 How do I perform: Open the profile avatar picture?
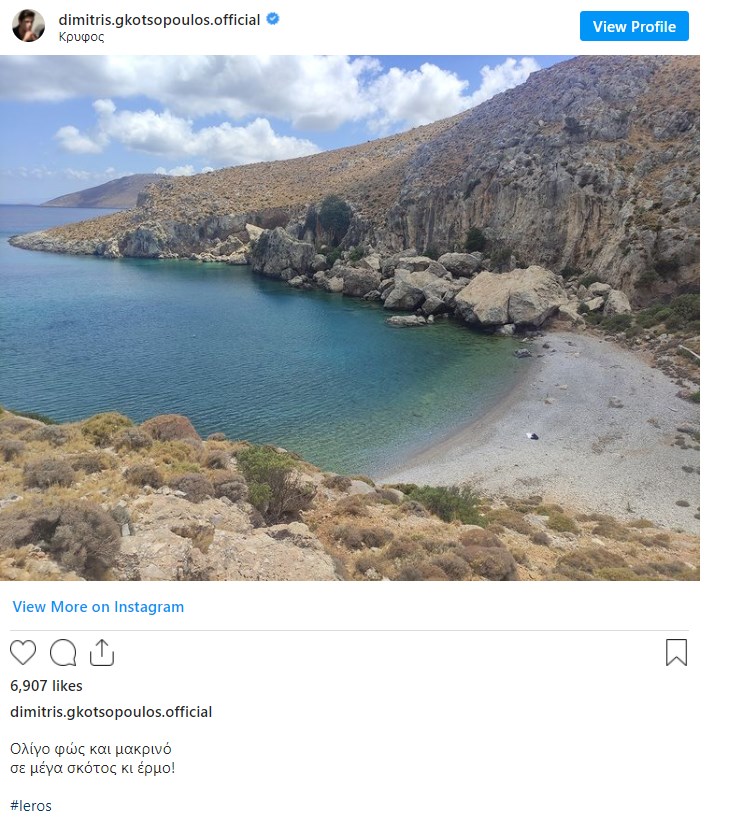pos(28,26)
